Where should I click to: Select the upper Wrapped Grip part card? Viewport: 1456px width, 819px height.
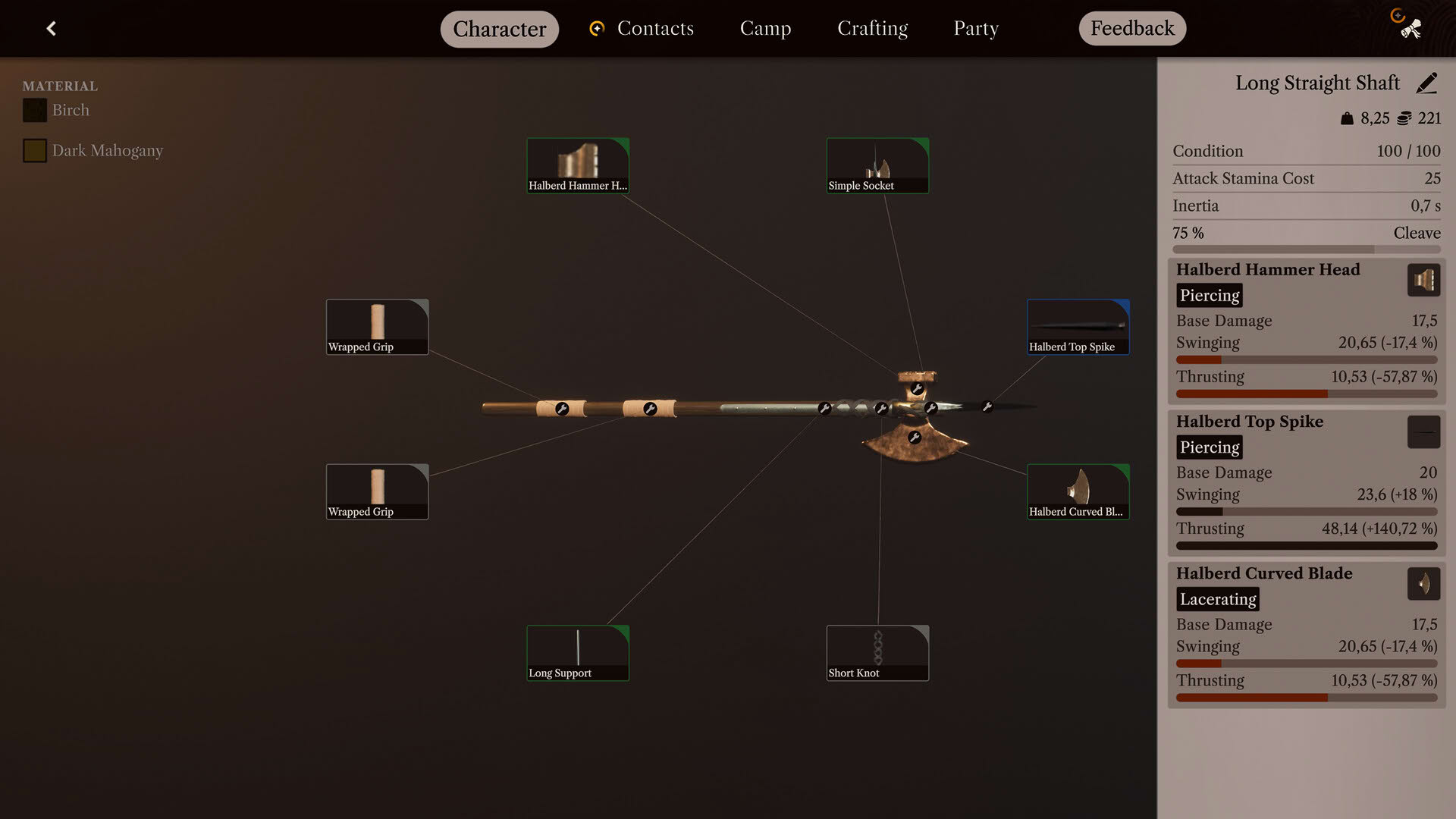(x=377, y=327)
